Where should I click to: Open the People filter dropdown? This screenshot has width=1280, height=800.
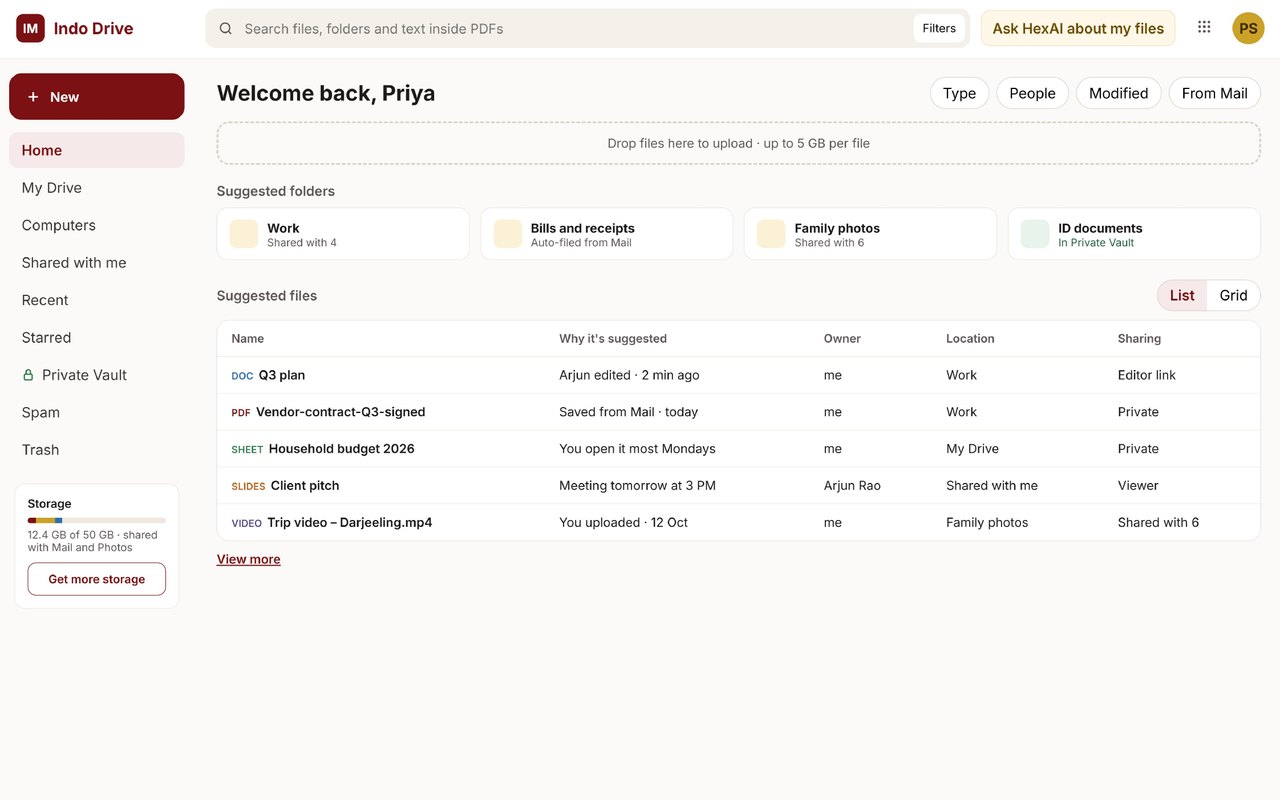(x=1032, y=93)
